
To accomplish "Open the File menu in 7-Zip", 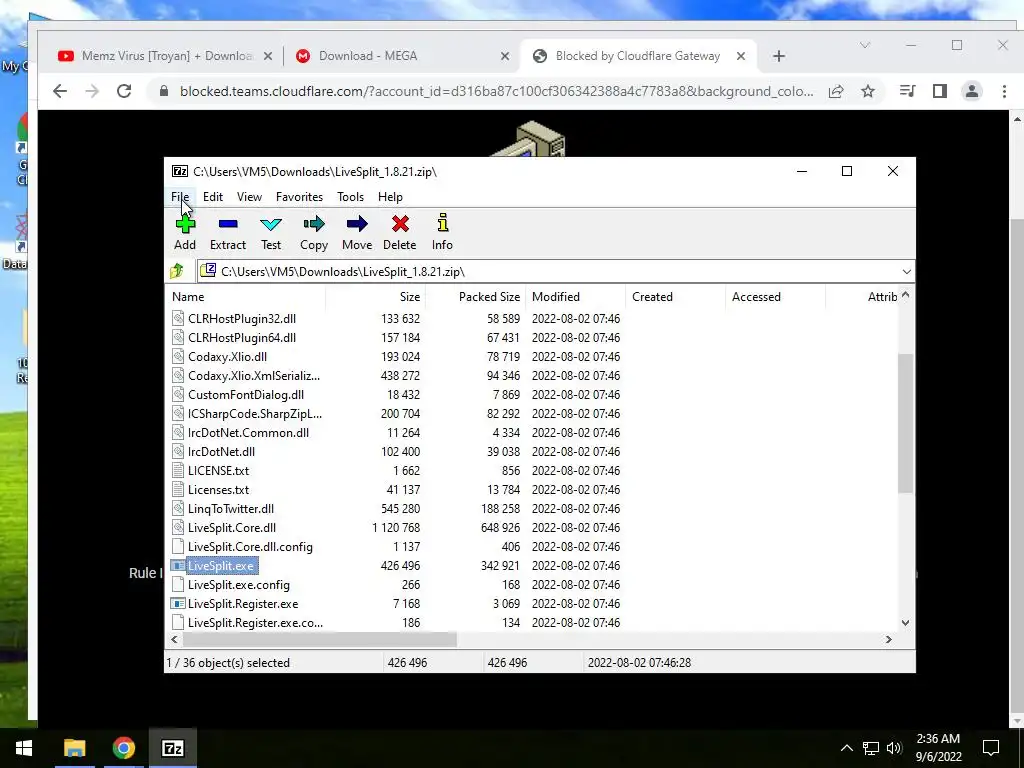I will click(180, 197).
